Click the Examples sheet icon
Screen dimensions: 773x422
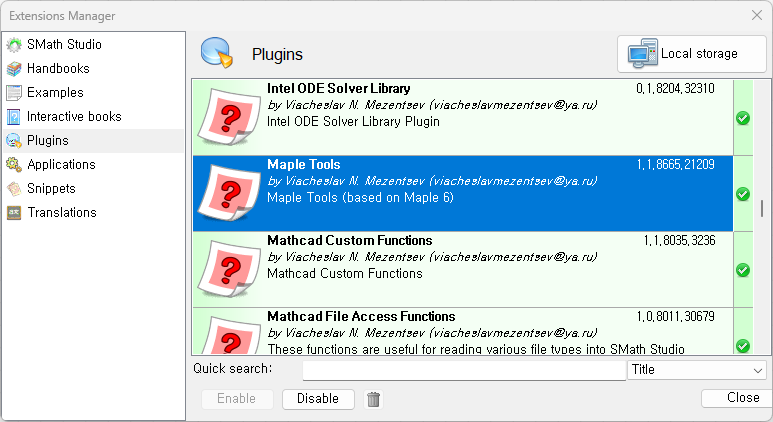(x=14, y=93)
